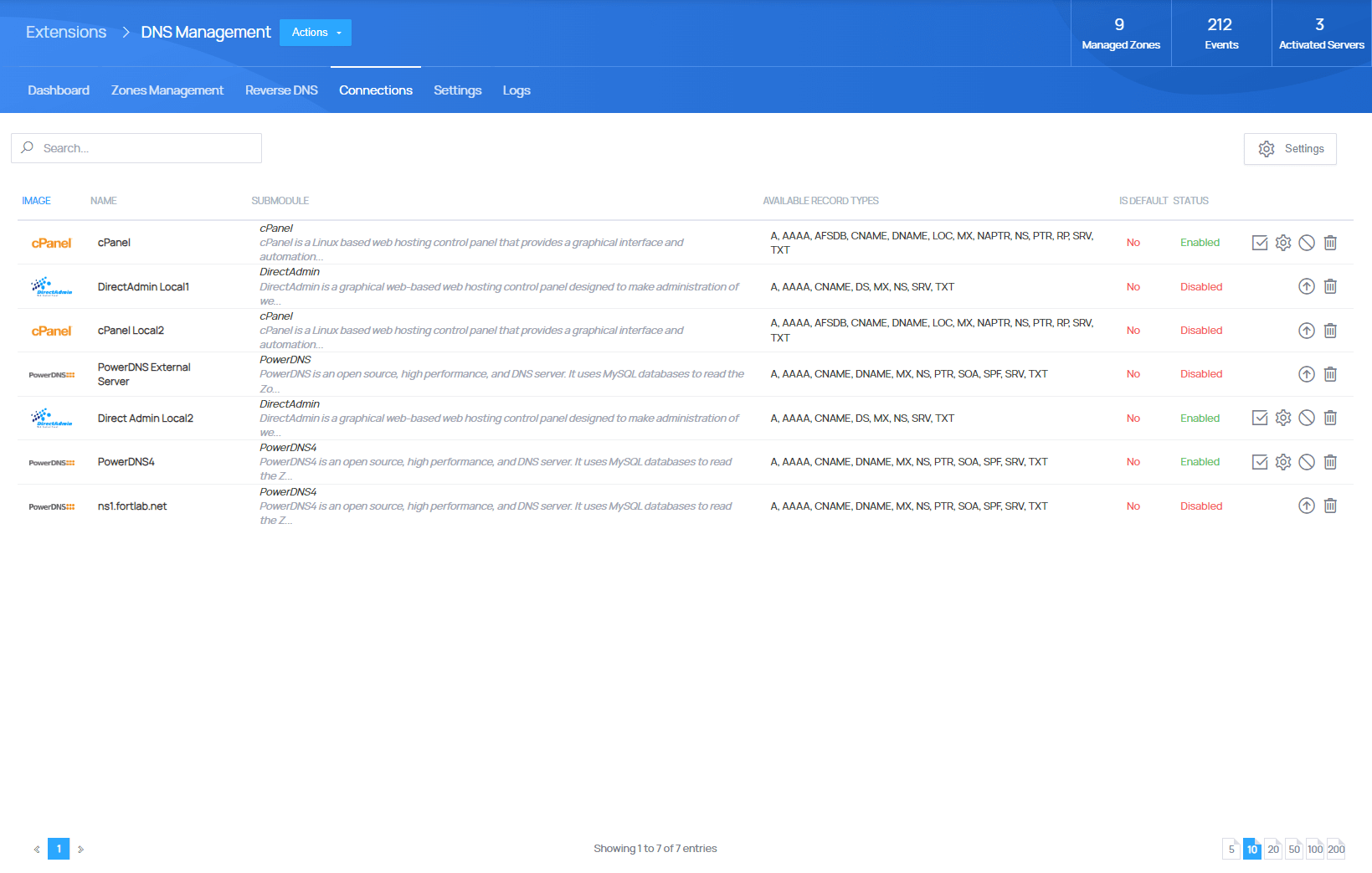Select the Connections tab
The width and height of the screenshot is (1372, 873).
pos(376,90)
